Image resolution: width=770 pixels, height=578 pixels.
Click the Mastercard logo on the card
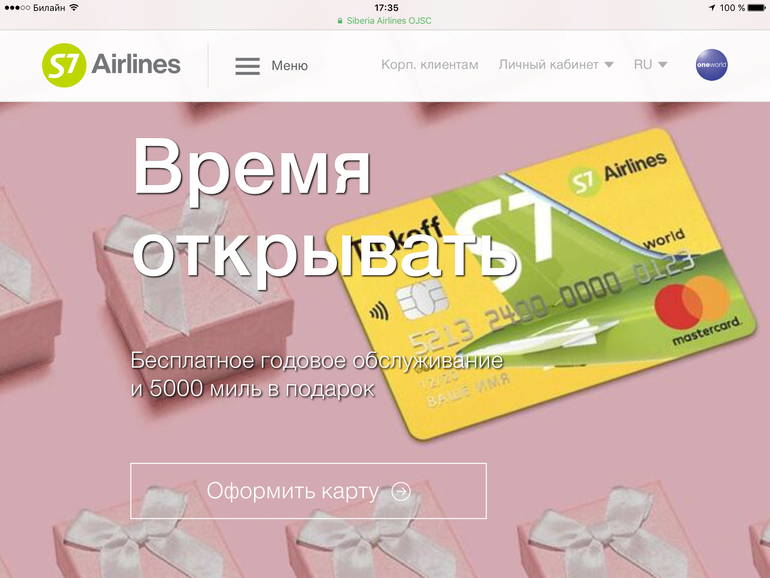coord(699,307)
